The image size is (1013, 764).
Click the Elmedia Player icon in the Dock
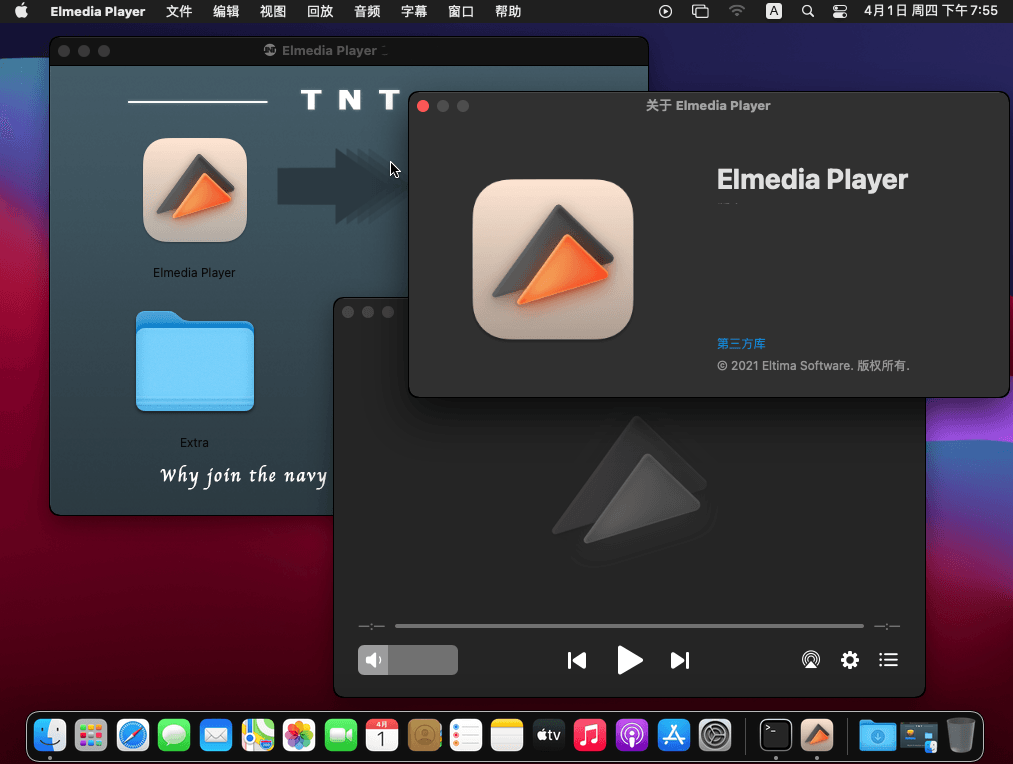coord(817,735)
